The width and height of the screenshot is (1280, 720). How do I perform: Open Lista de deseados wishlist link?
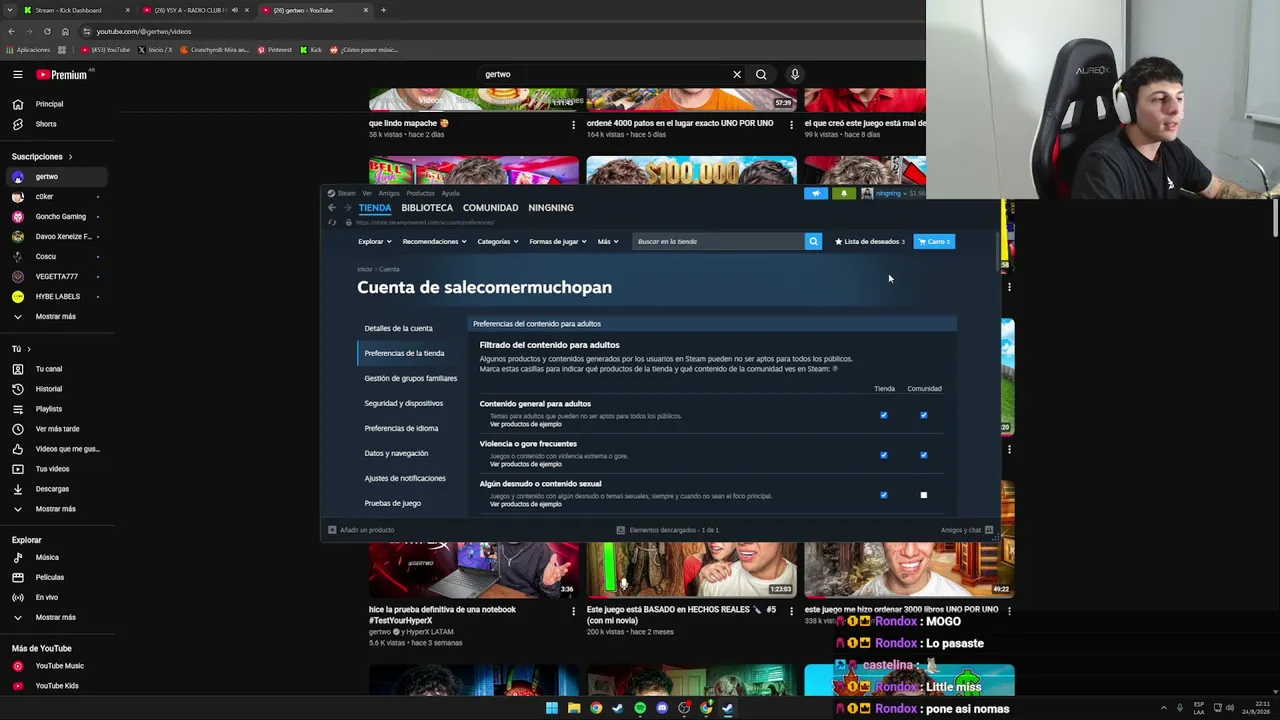pyautogui.click(x=870, y=241)
